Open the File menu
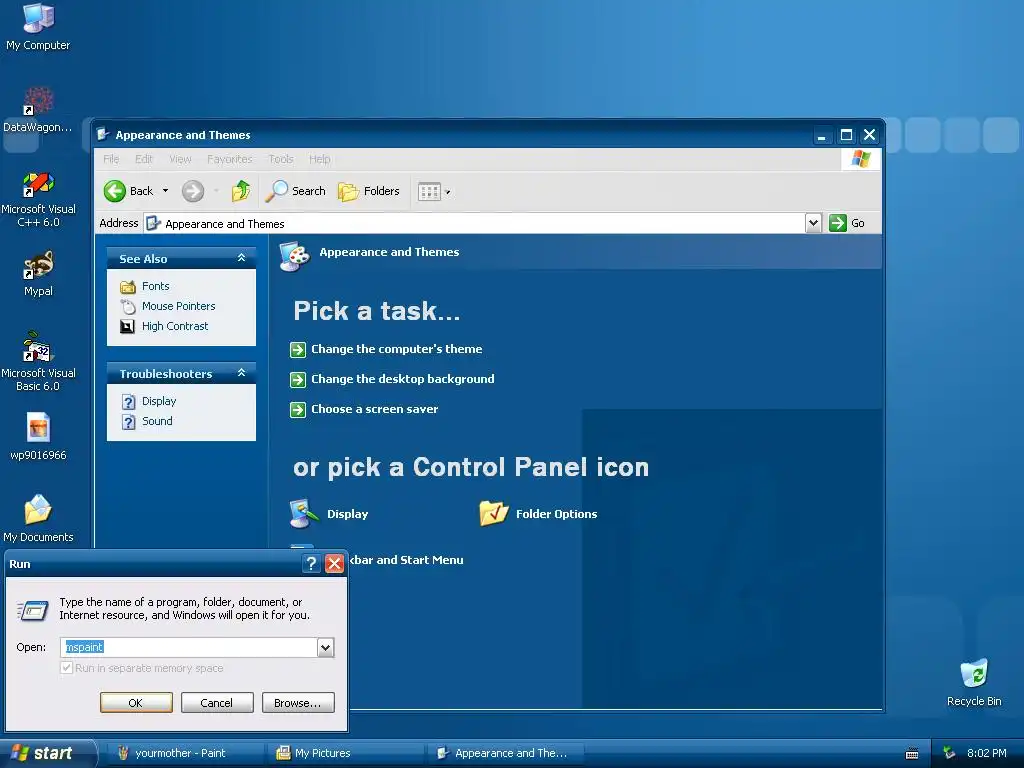The height and width of the screenshot is (768, 1024). 111,159
